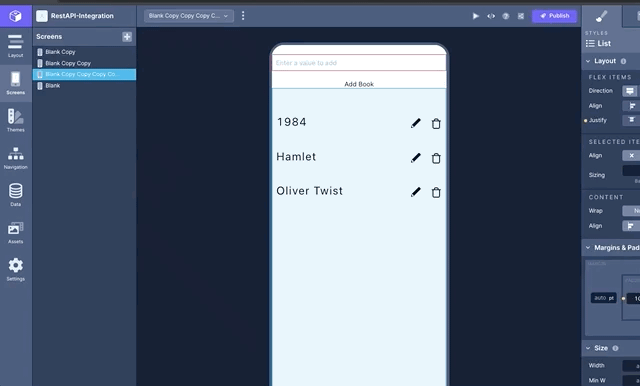Add a new screen with plus icon
640x386 pixels.
click(127, 37)
